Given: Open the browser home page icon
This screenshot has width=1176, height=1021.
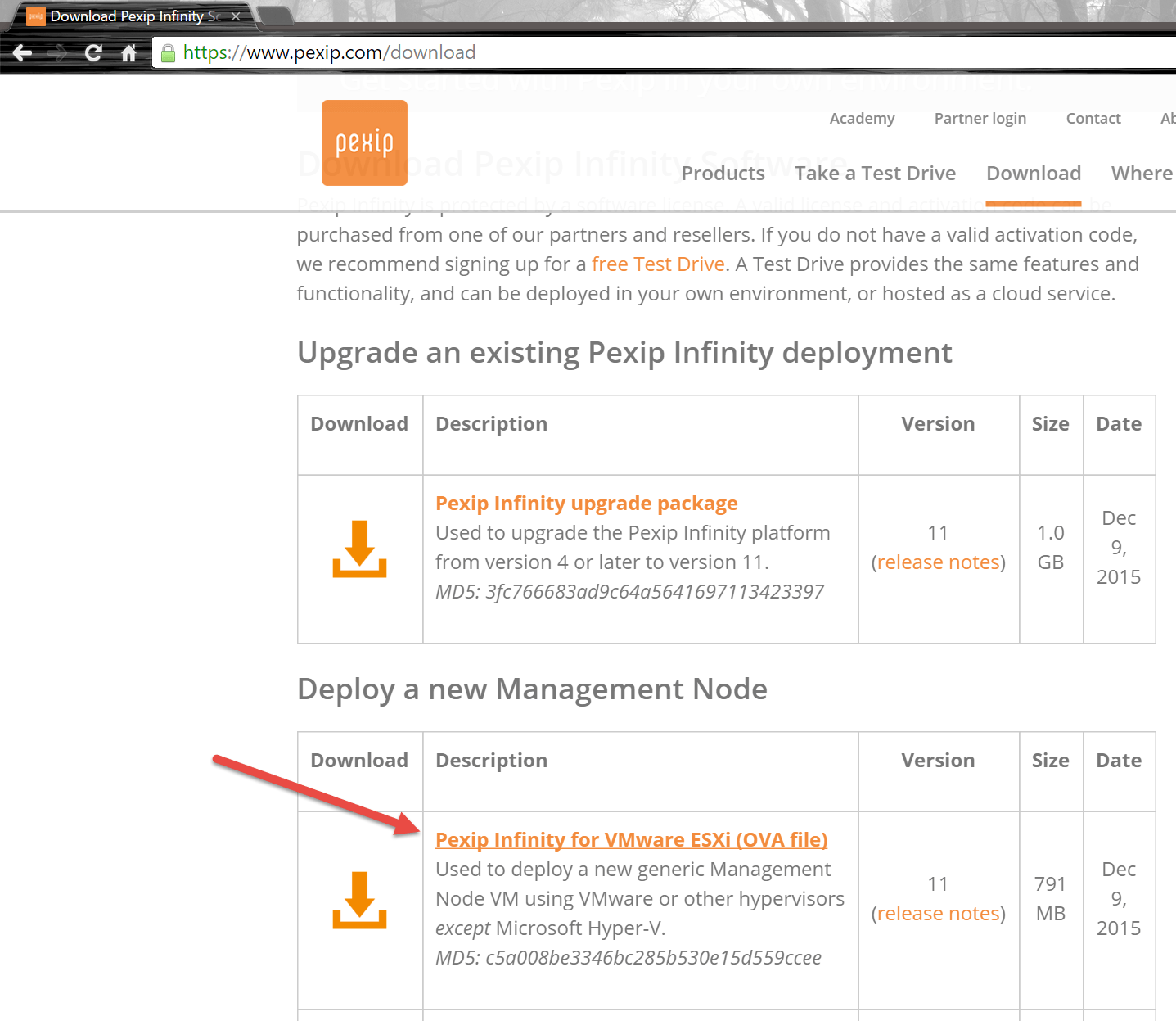Looking at the screenshot, I should [128, 52].
